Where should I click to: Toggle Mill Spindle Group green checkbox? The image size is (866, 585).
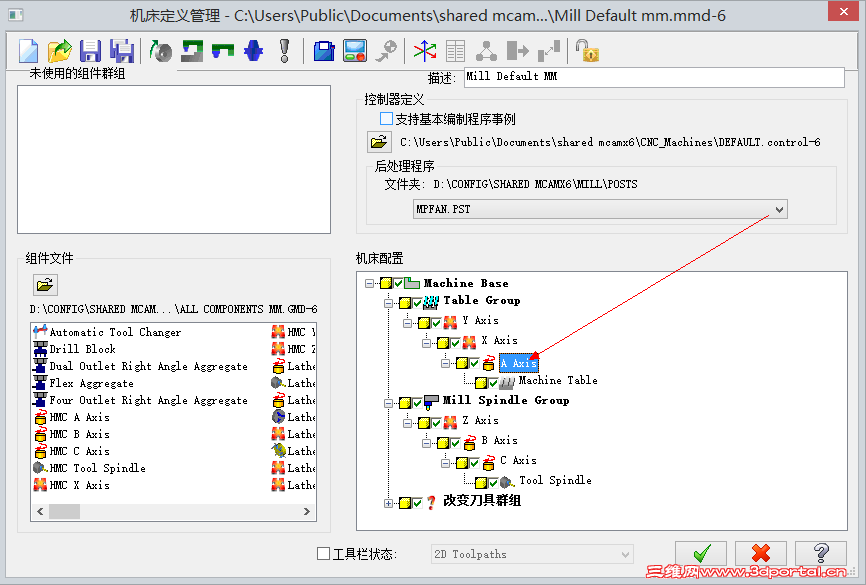click(417, 403)
